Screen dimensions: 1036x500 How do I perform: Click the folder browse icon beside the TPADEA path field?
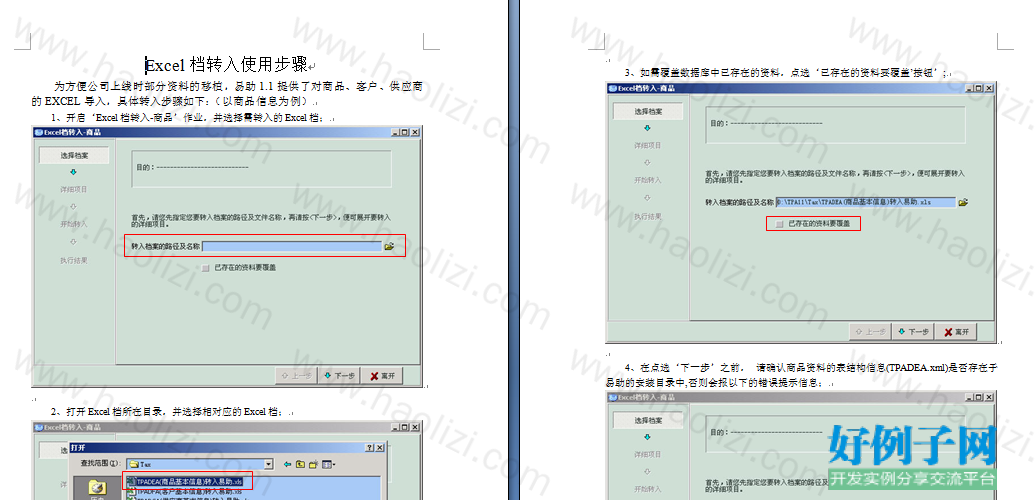963,202
